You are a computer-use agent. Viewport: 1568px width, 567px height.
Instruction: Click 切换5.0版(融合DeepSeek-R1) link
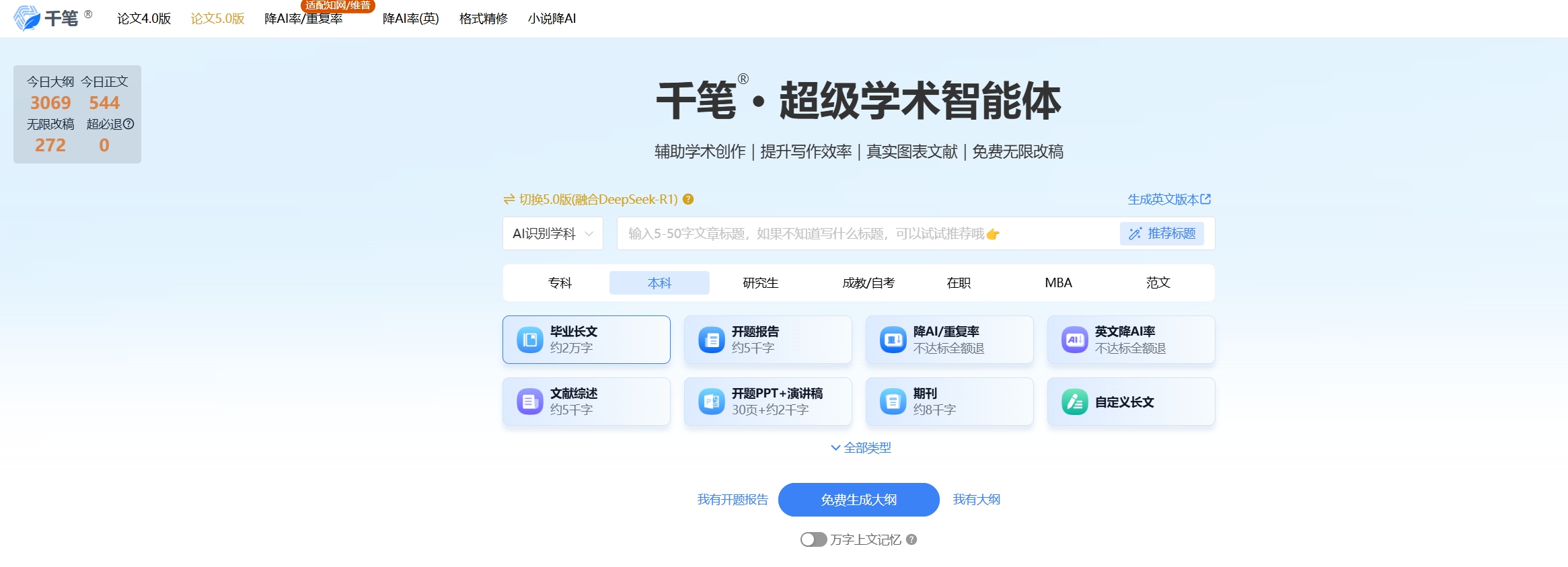(x=598, y=199)
